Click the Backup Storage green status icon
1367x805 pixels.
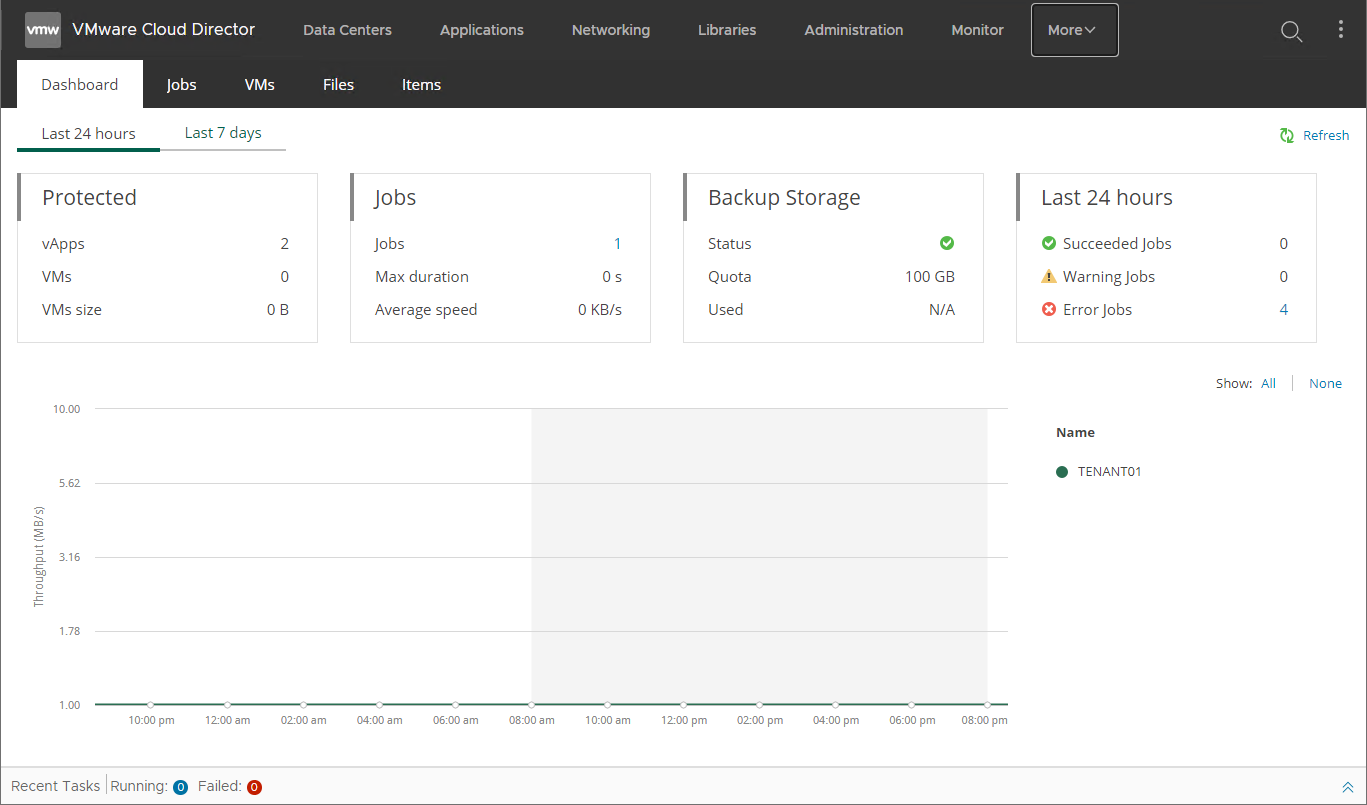coord(947,243)
